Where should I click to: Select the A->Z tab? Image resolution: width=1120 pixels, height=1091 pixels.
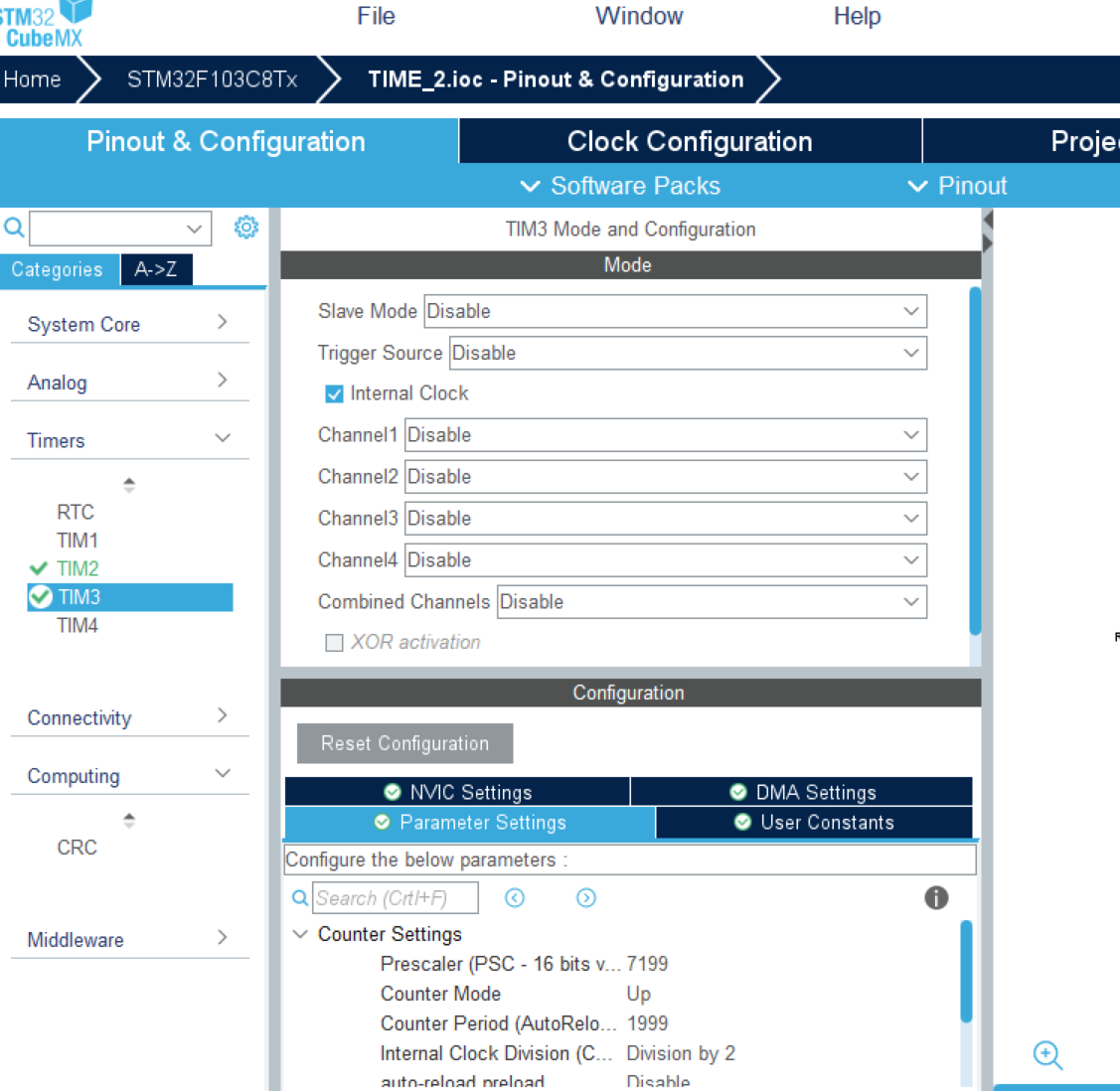pos(156,269)
